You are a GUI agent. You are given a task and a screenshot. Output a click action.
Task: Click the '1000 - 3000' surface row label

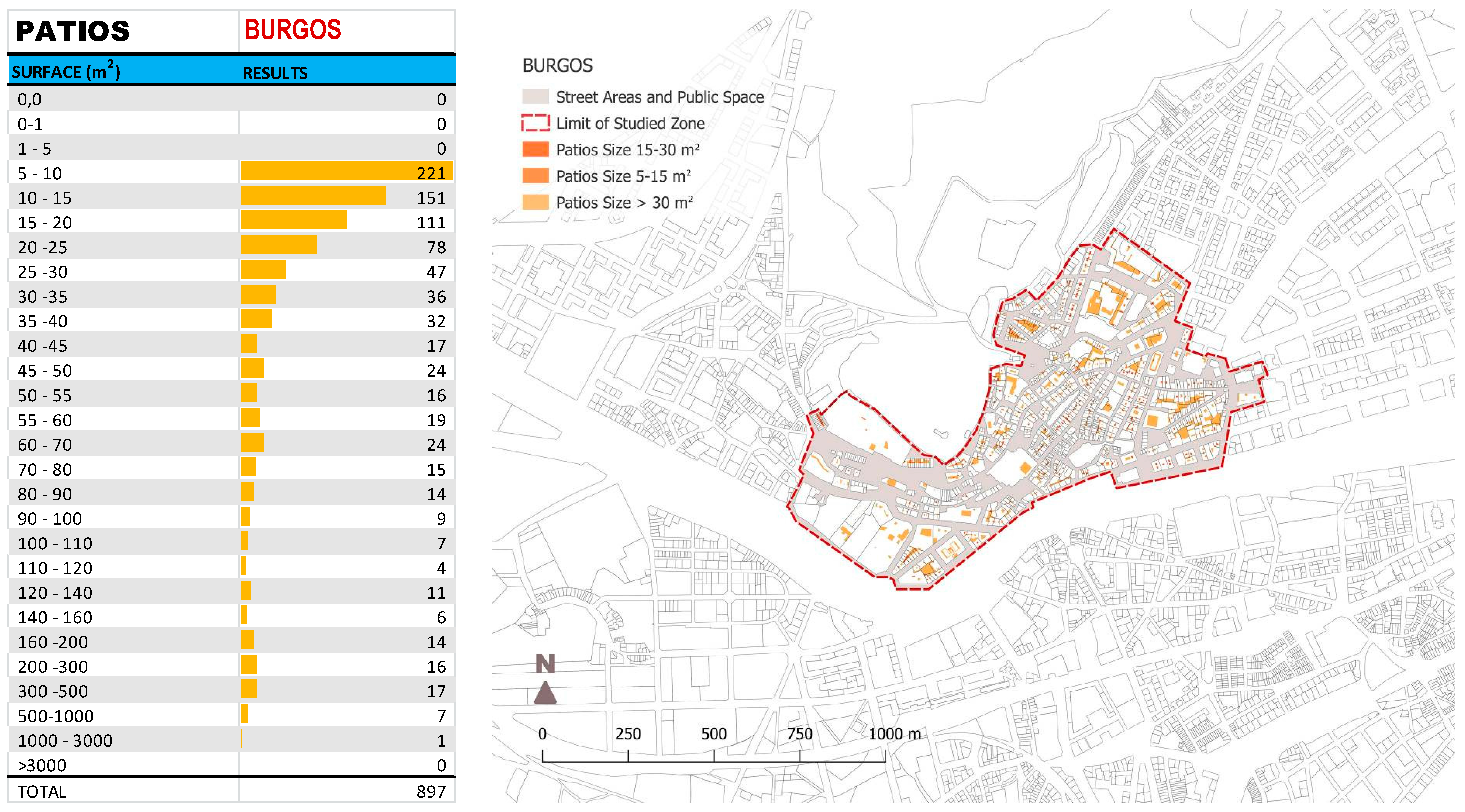(65, 741)
